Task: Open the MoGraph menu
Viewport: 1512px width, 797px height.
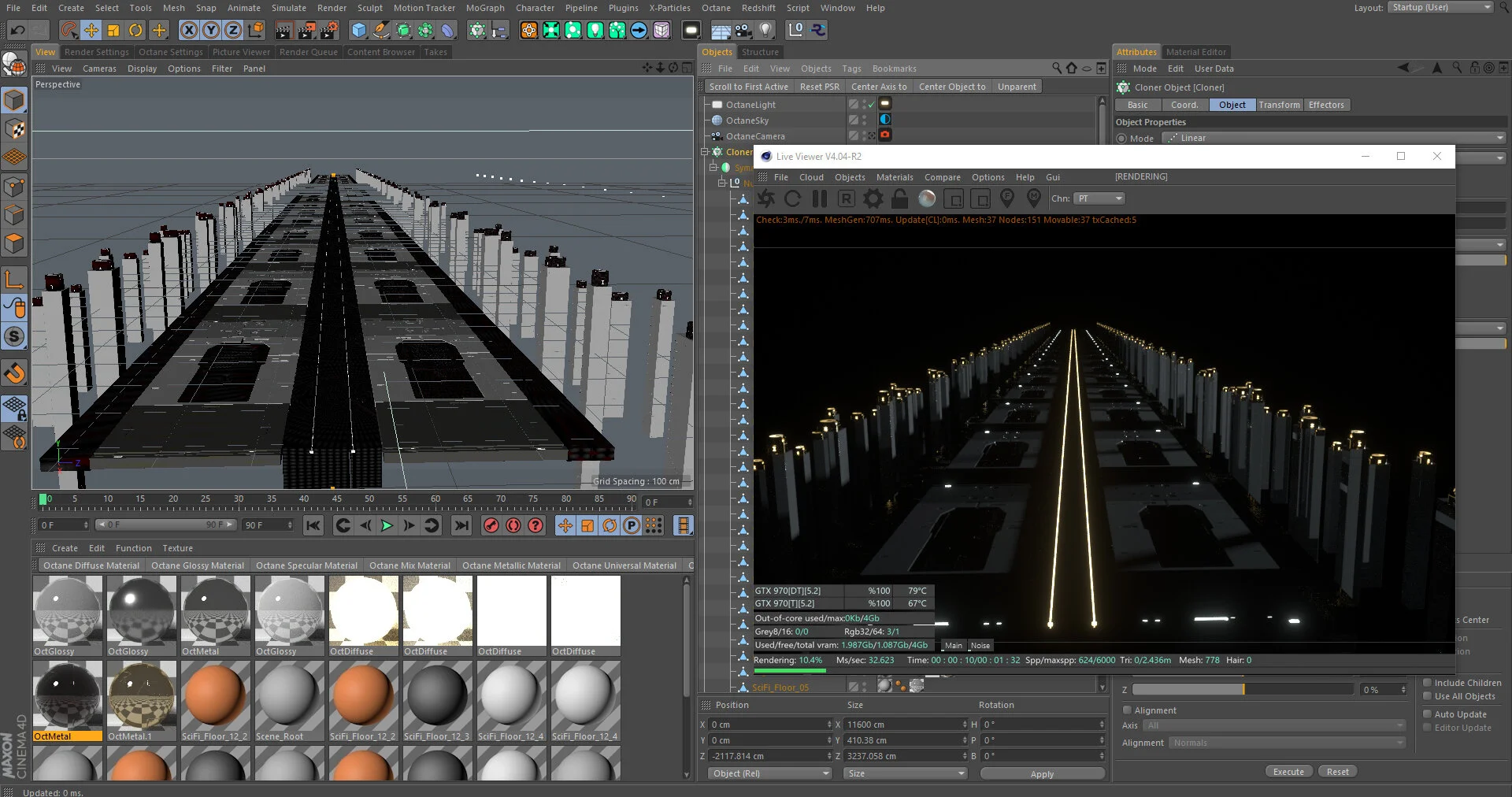Action: click(484, 8)
